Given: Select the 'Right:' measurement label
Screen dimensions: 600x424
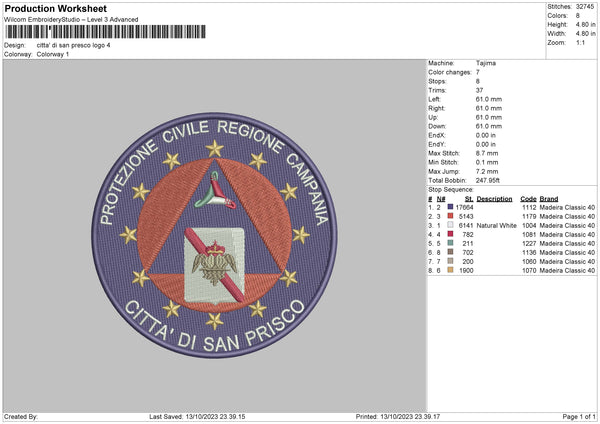Looking at the screenshot, I should (x=436, y=108).
